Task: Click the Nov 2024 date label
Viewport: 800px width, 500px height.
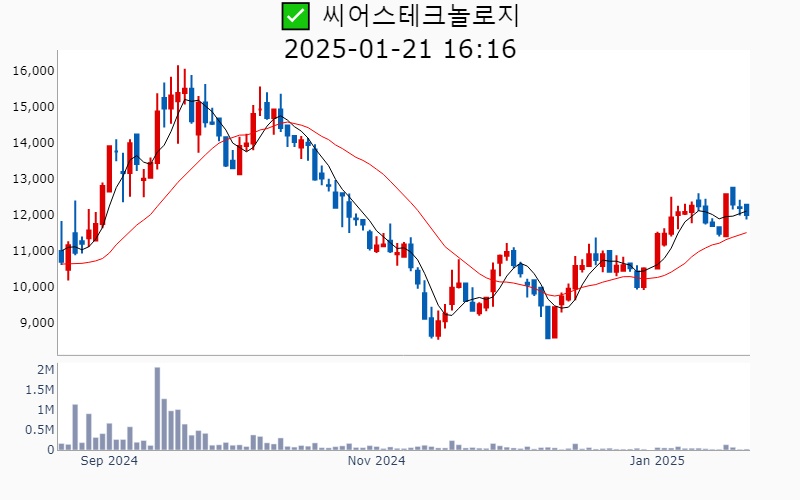Action: (x=377, y=461)
